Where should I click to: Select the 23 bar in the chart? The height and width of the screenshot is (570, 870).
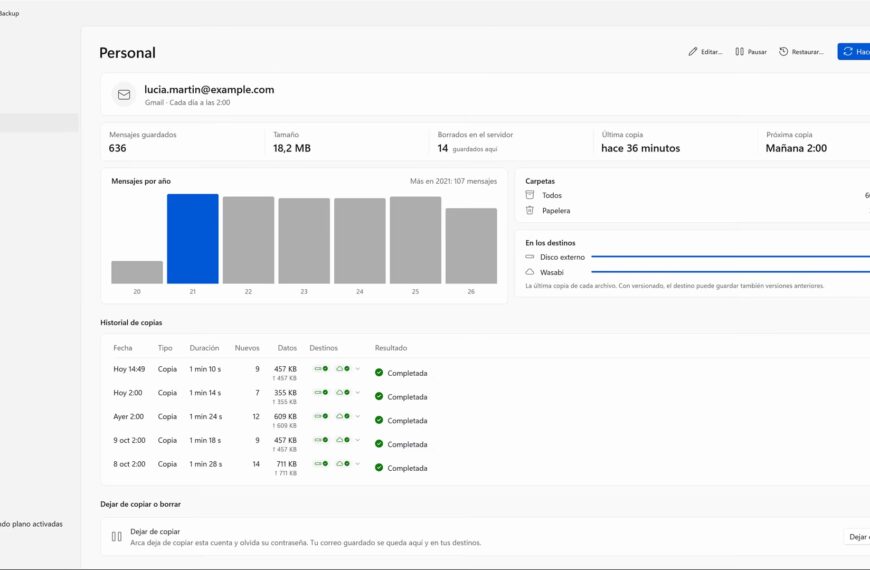(x=304, y=241)
